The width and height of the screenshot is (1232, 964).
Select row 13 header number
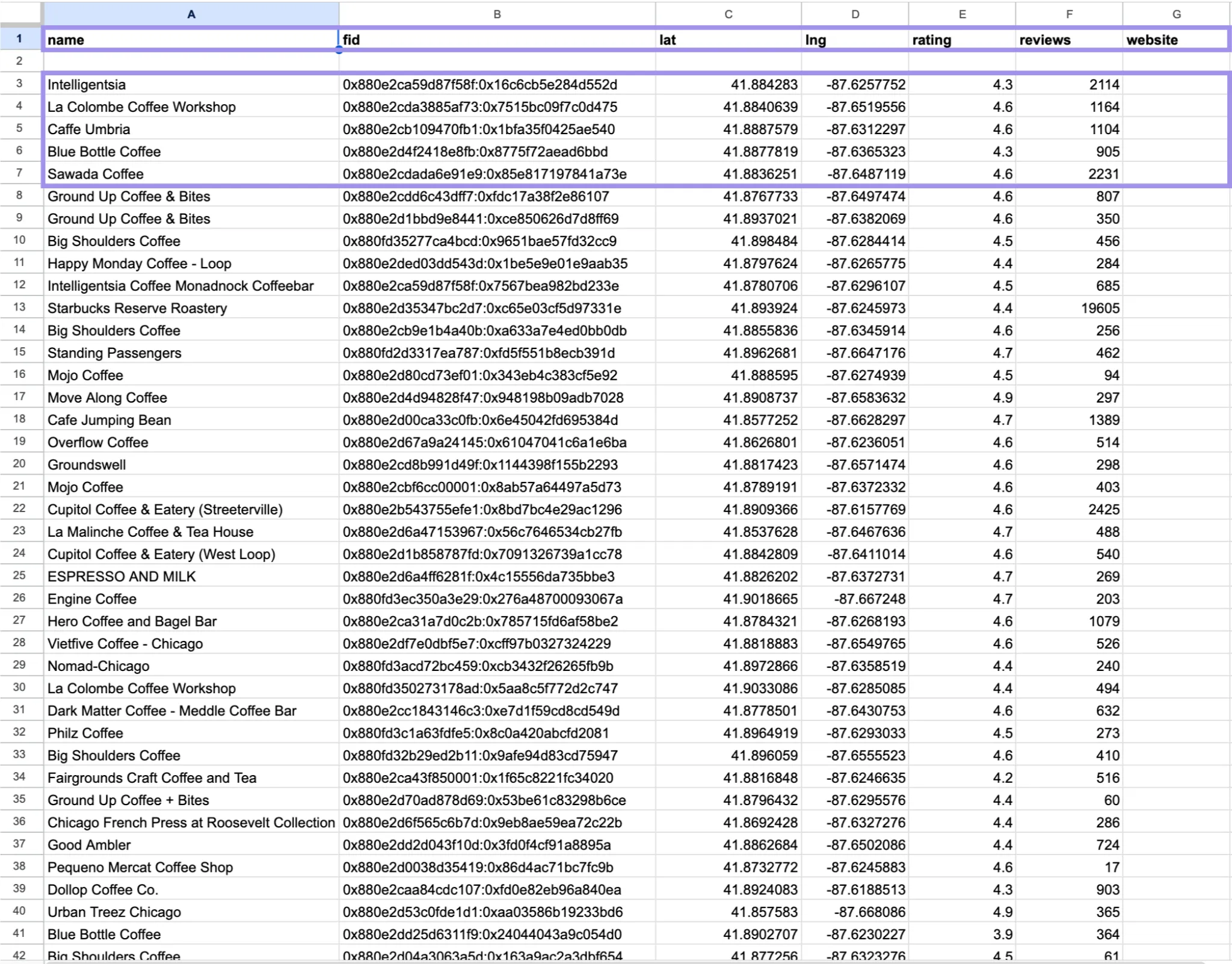(20, 307)
